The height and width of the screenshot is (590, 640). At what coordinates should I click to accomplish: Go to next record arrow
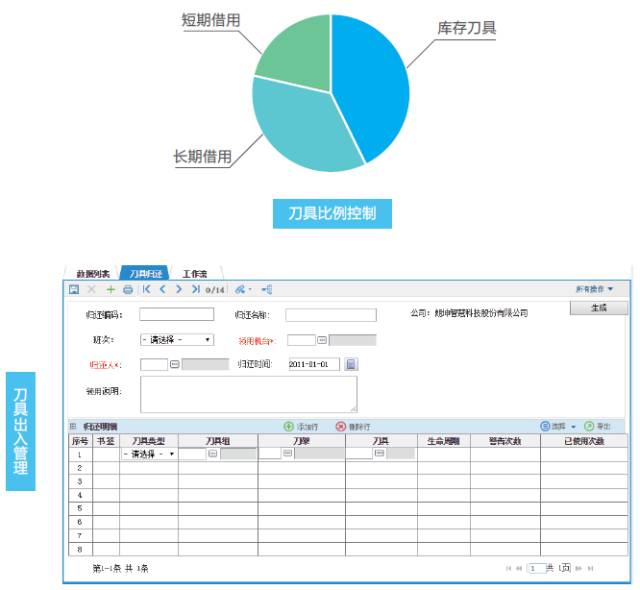[179, 289]
